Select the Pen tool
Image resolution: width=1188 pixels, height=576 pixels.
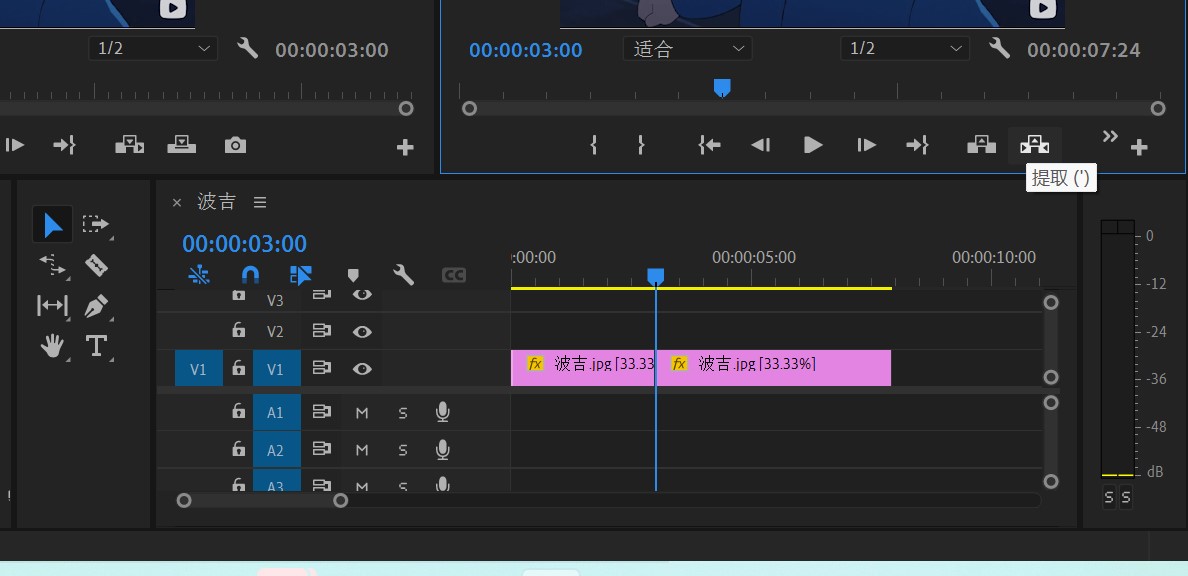(95, 306)
